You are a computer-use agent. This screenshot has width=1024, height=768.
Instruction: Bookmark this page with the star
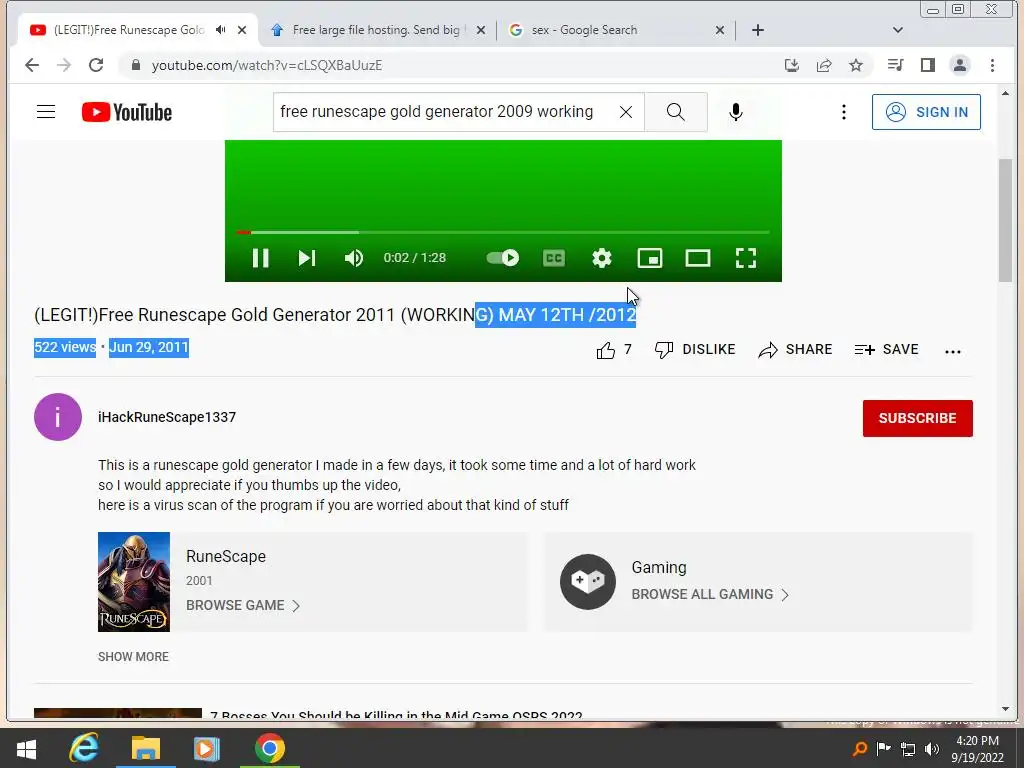[x=856, y=65]
